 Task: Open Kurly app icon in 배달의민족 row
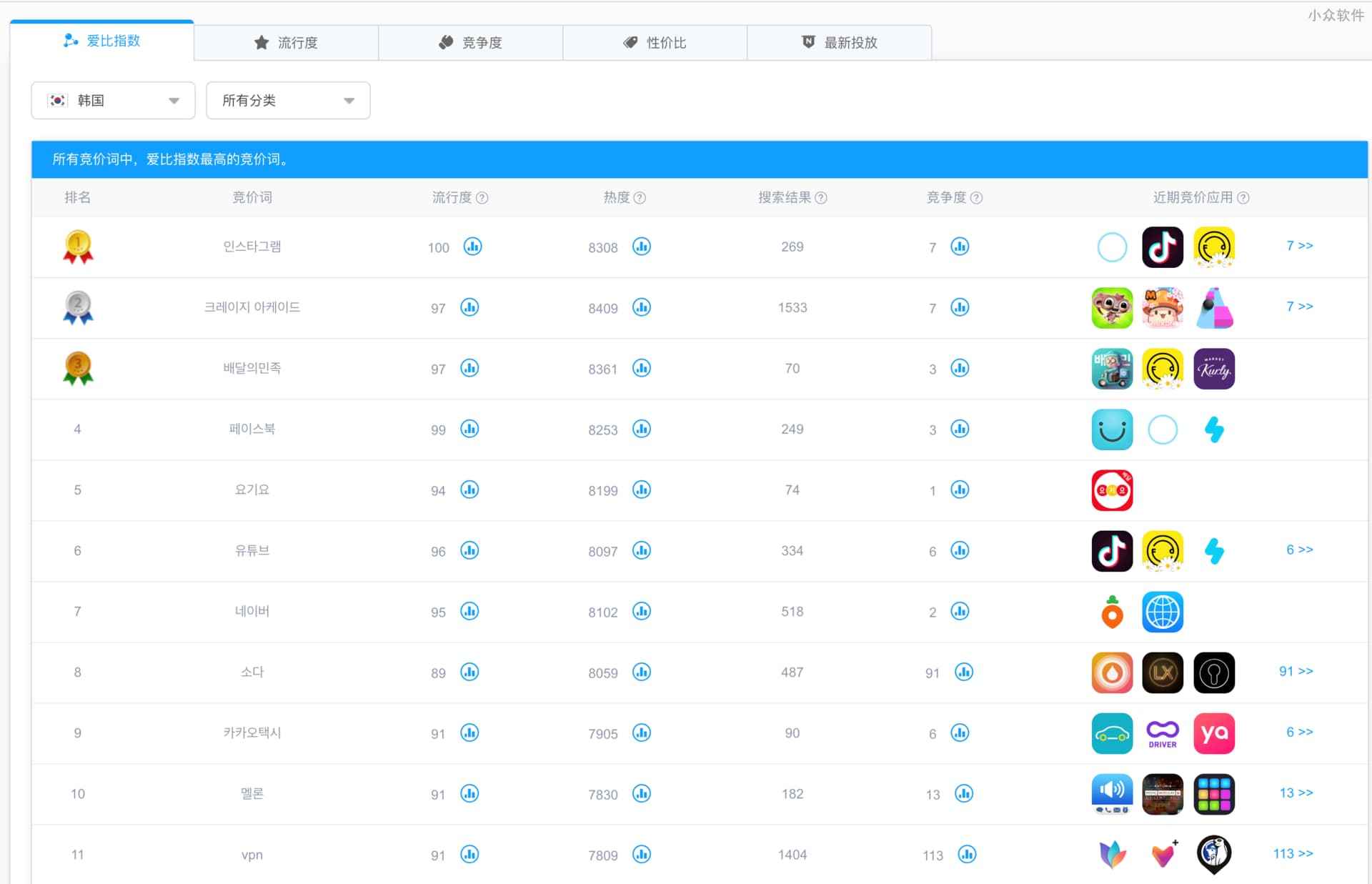click(1214, 369)
